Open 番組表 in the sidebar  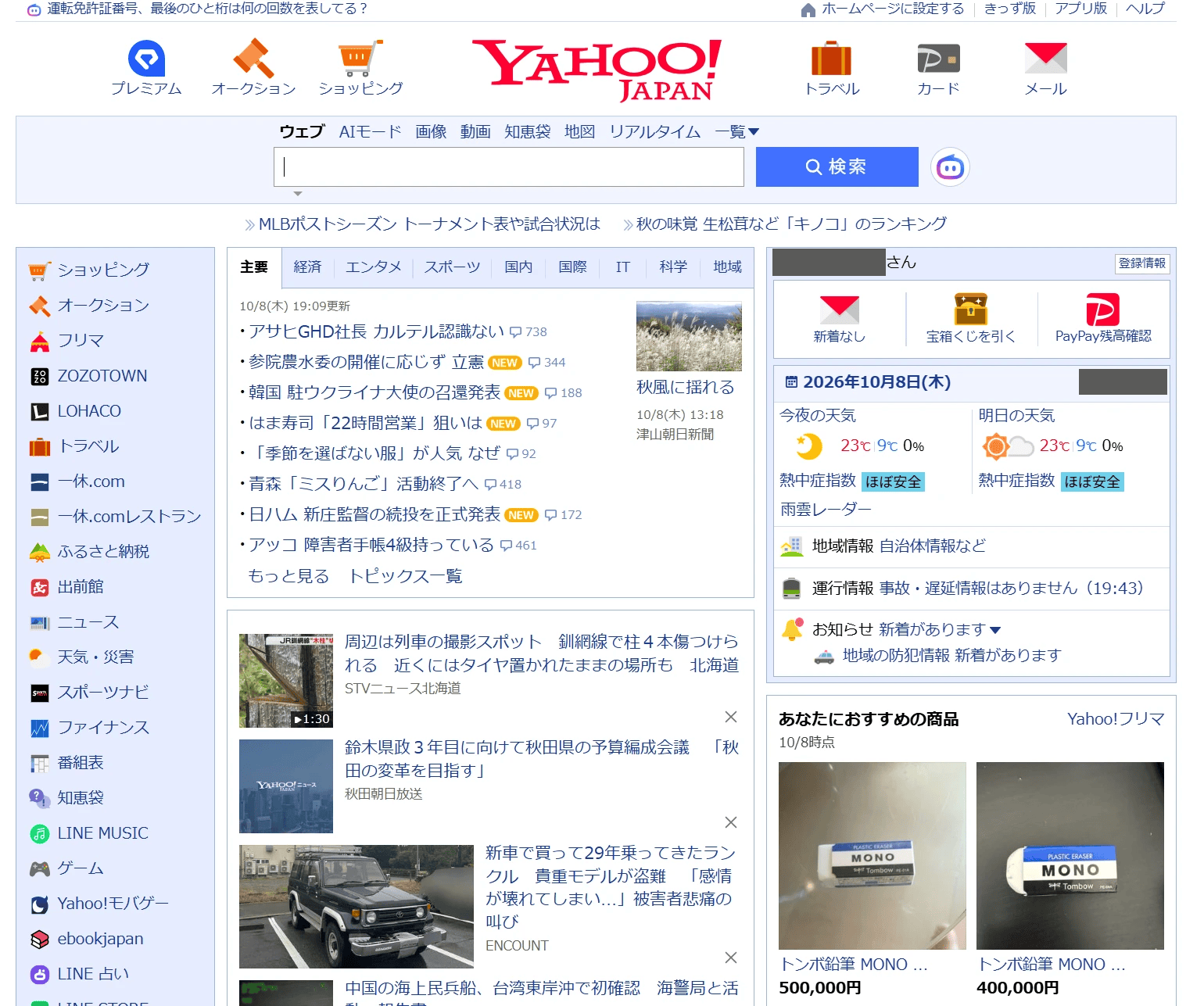click(81, 763)
